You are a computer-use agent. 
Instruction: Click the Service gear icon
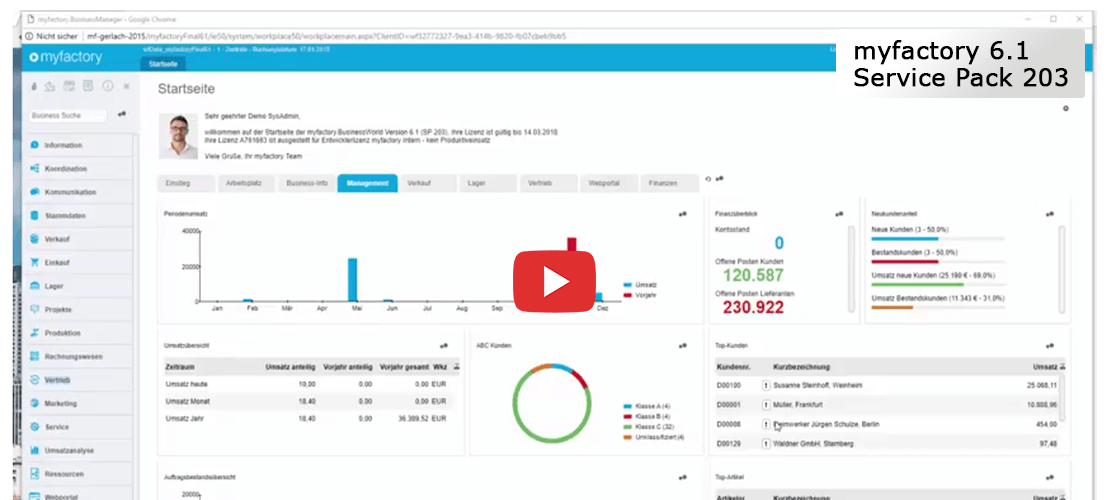34,427
